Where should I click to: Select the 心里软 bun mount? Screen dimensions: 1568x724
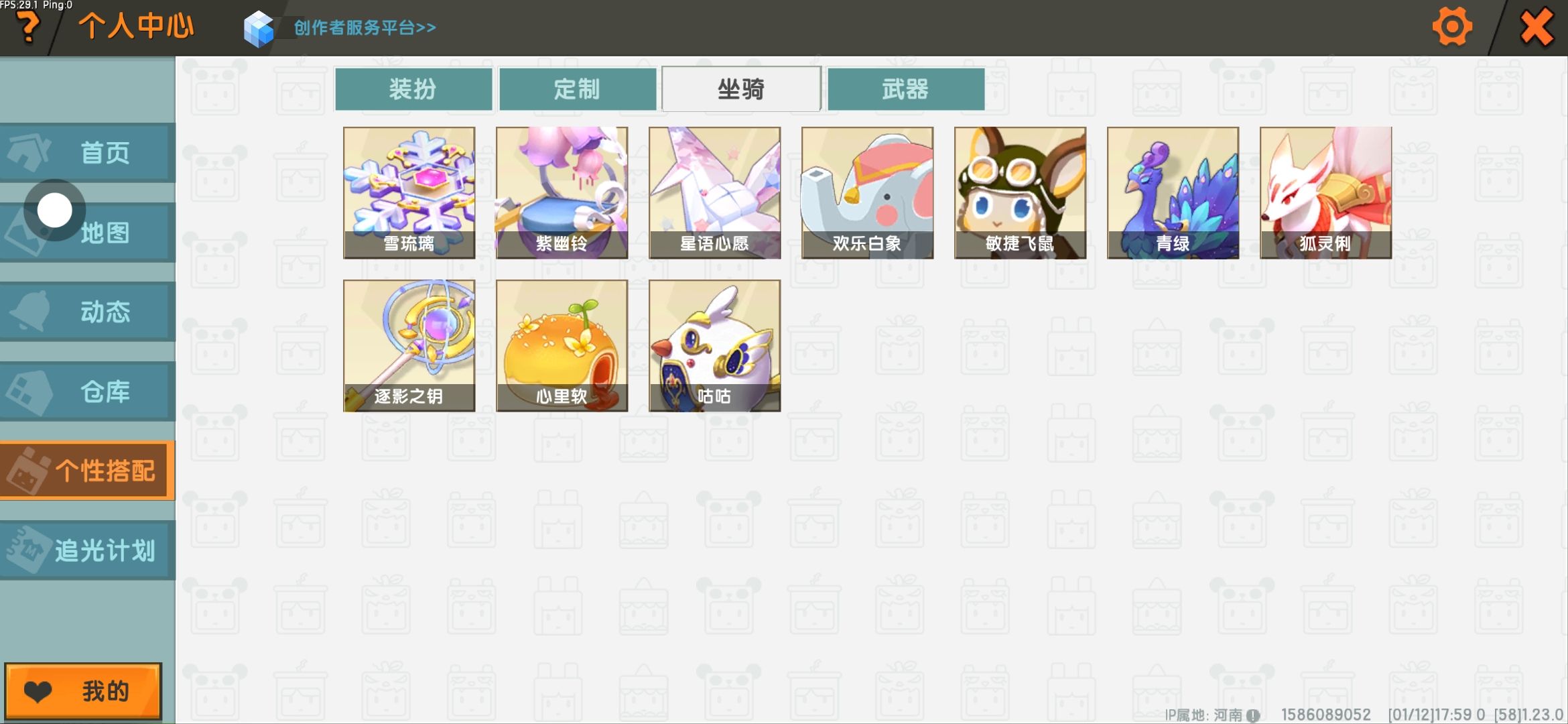[562, 346]
